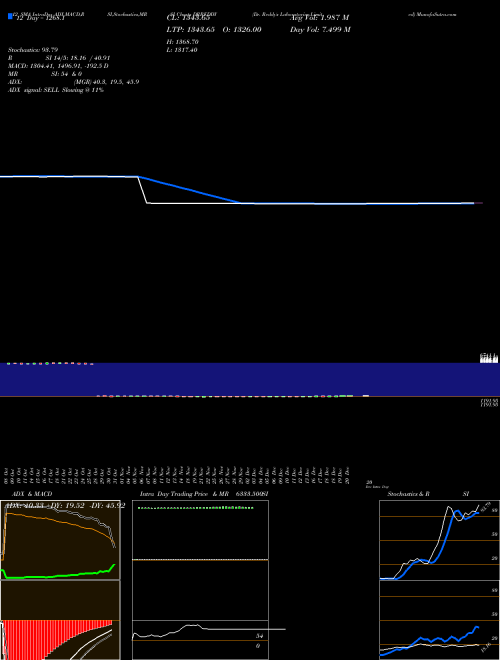Click the 'ADX: 40.33 +DY: 19.52 -DY: 45.92' label
The image size is (500, 660).
click(x=65, y=505)
